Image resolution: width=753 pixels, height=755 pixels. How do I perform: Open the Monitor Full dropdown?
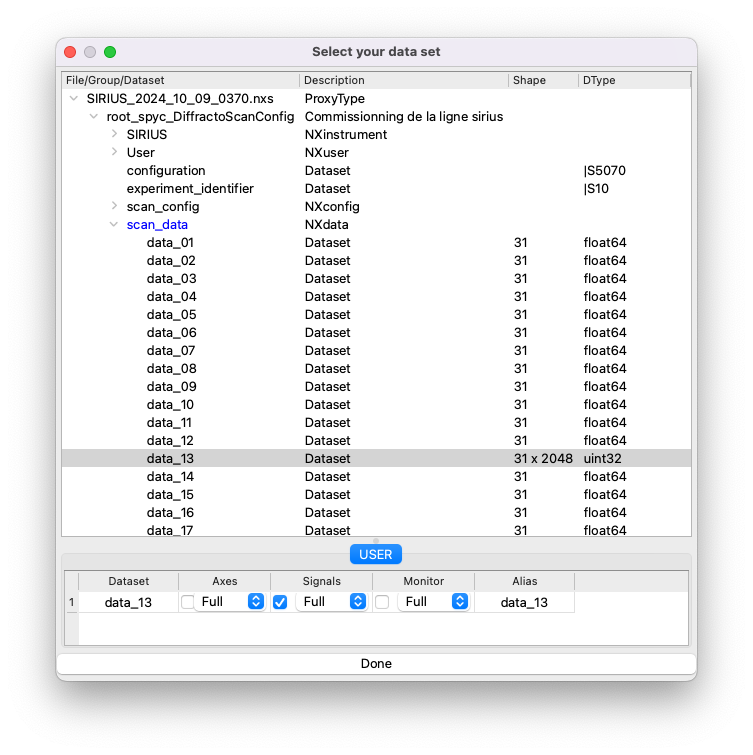tap(434, 602)
